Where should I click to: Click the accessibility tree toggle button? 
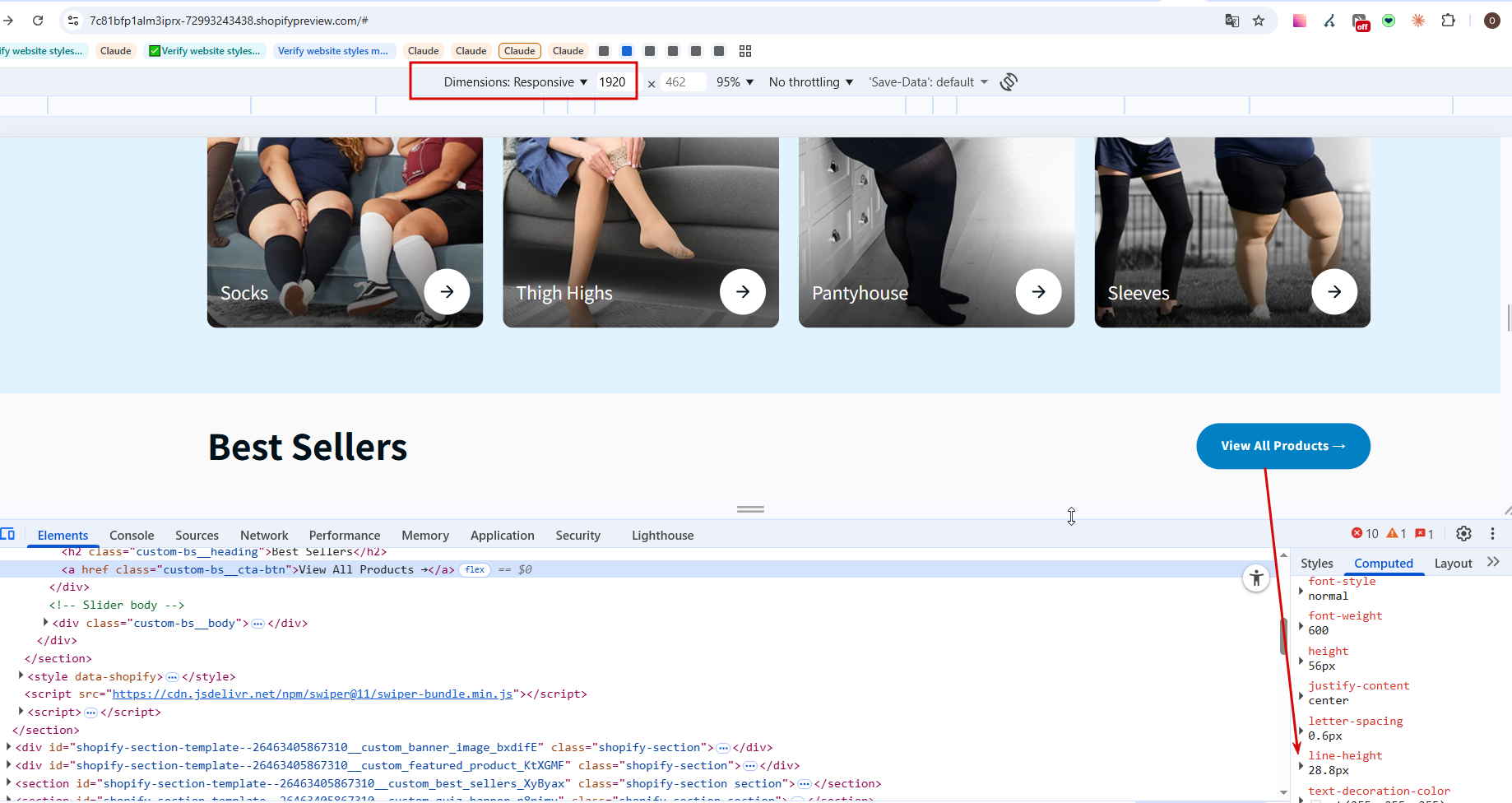tap(1256, 578)
